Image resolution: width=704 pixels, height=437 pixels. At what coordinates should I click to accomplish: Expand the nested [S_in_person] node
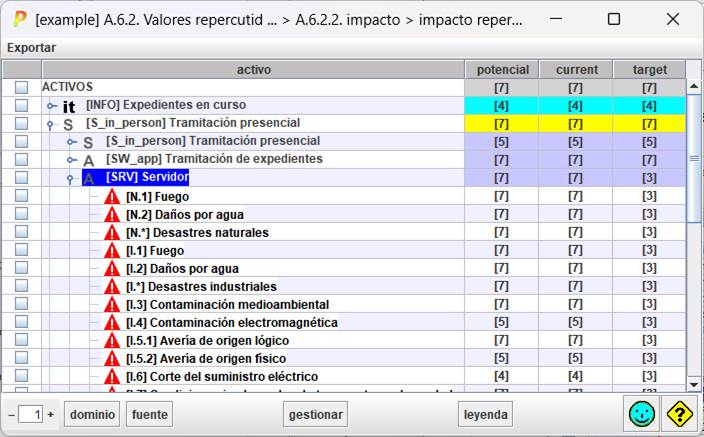[x=71, y=142]
